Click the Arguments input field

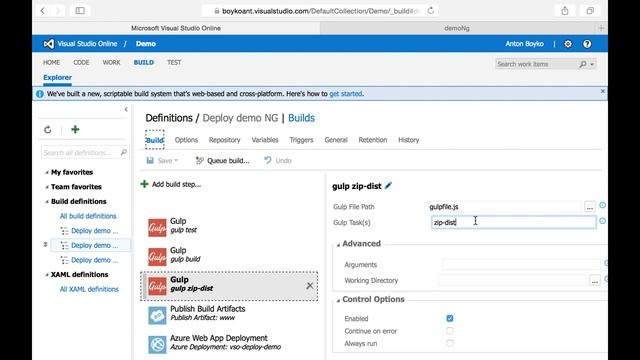[521, 264]
